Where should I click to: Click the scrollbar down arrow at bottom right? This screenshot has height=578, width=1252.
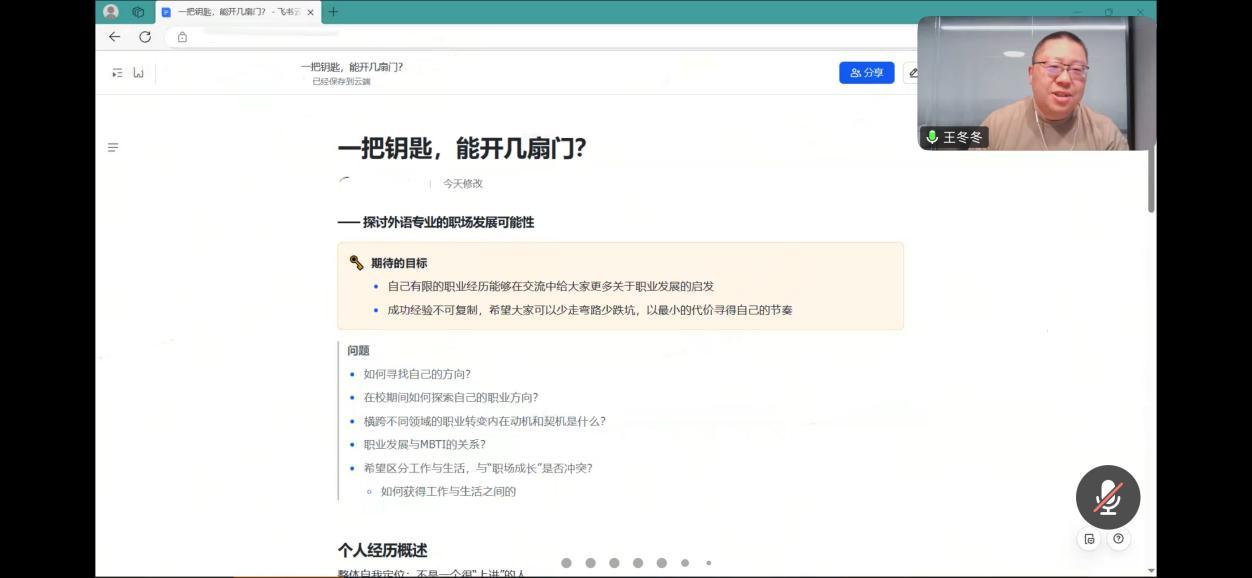[1150, 570]
